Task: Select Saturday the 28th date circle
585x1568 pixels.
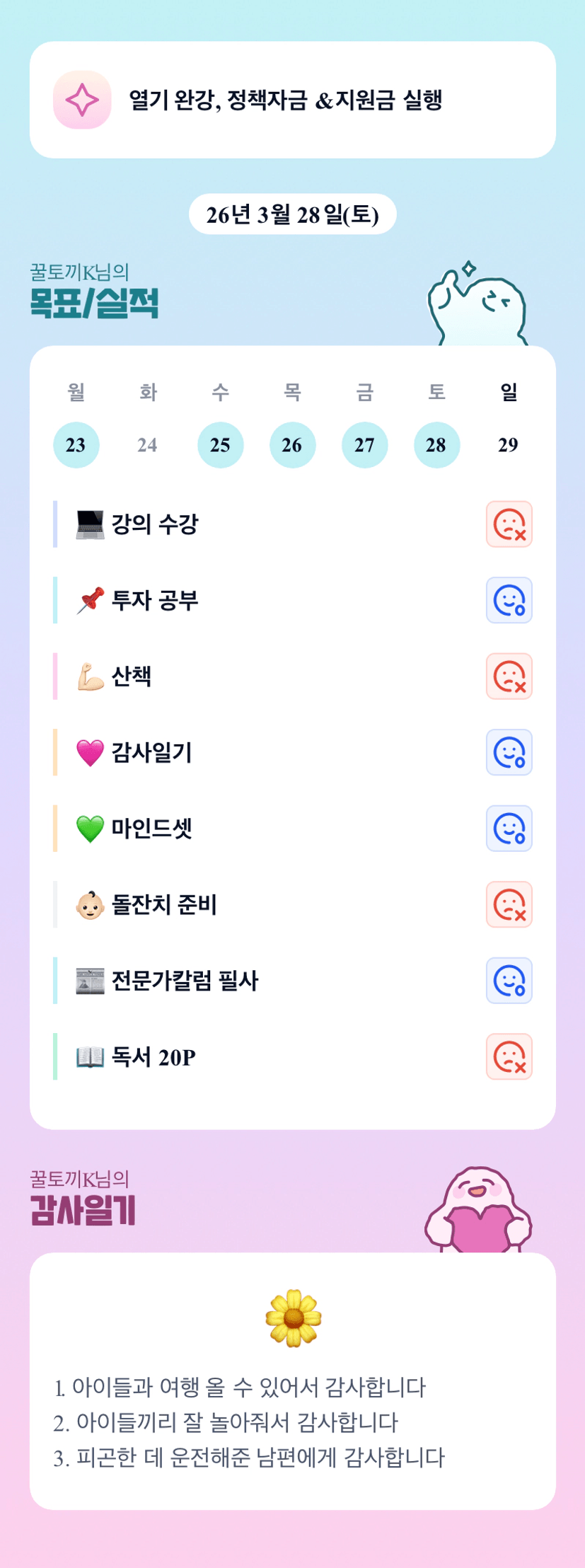Action: (x=436, y=445)
